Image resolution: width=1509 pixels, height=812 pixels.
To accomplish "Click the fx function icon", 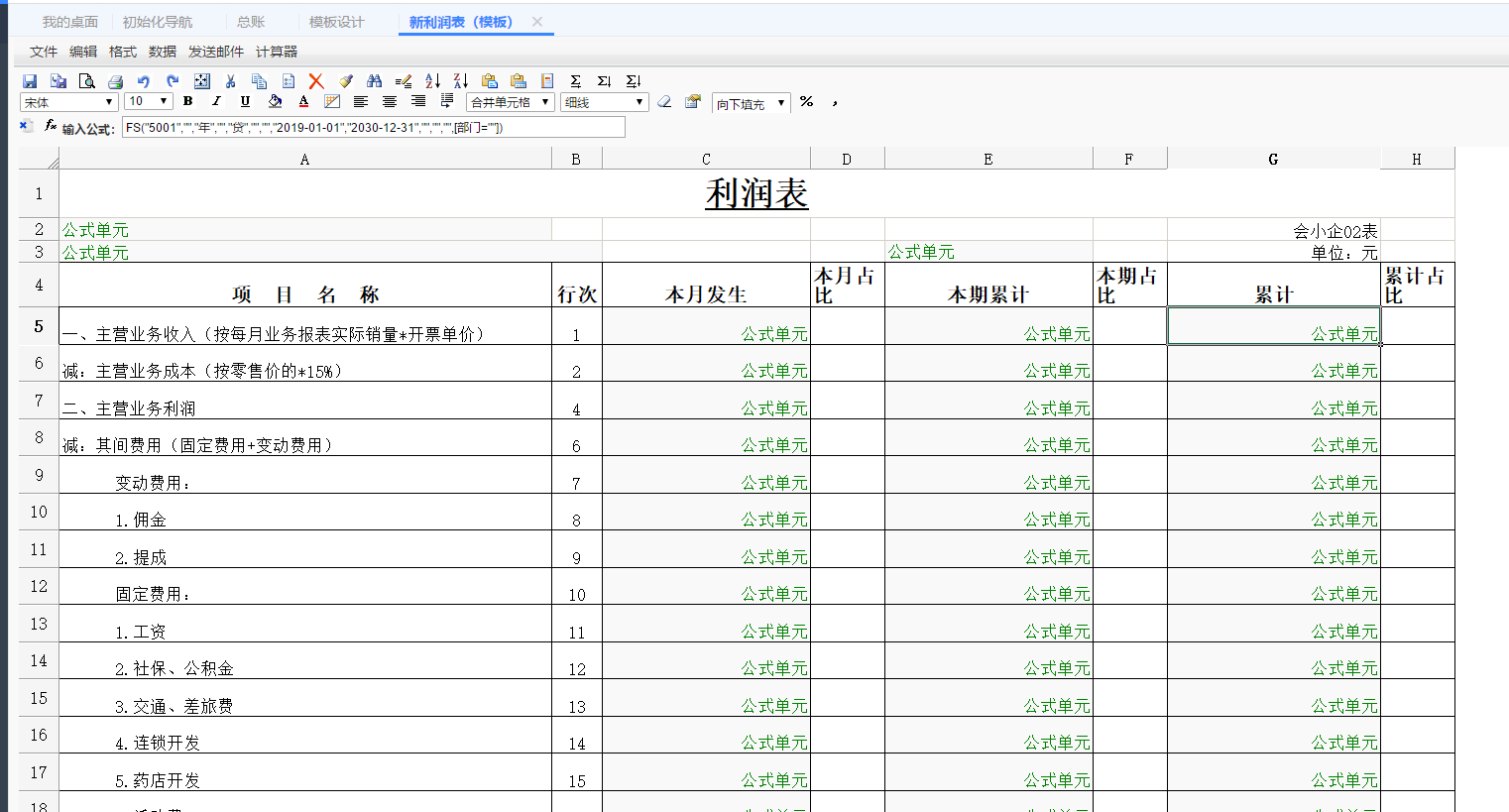I will coord(50,126).
